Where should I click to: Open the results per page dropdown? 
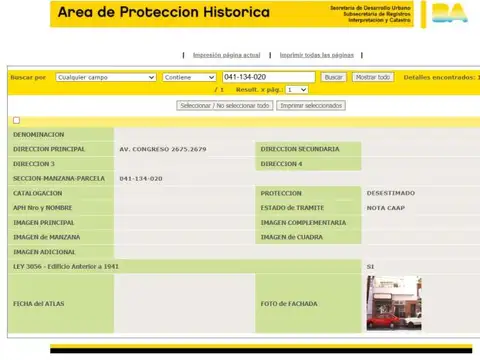click(297, 90)
